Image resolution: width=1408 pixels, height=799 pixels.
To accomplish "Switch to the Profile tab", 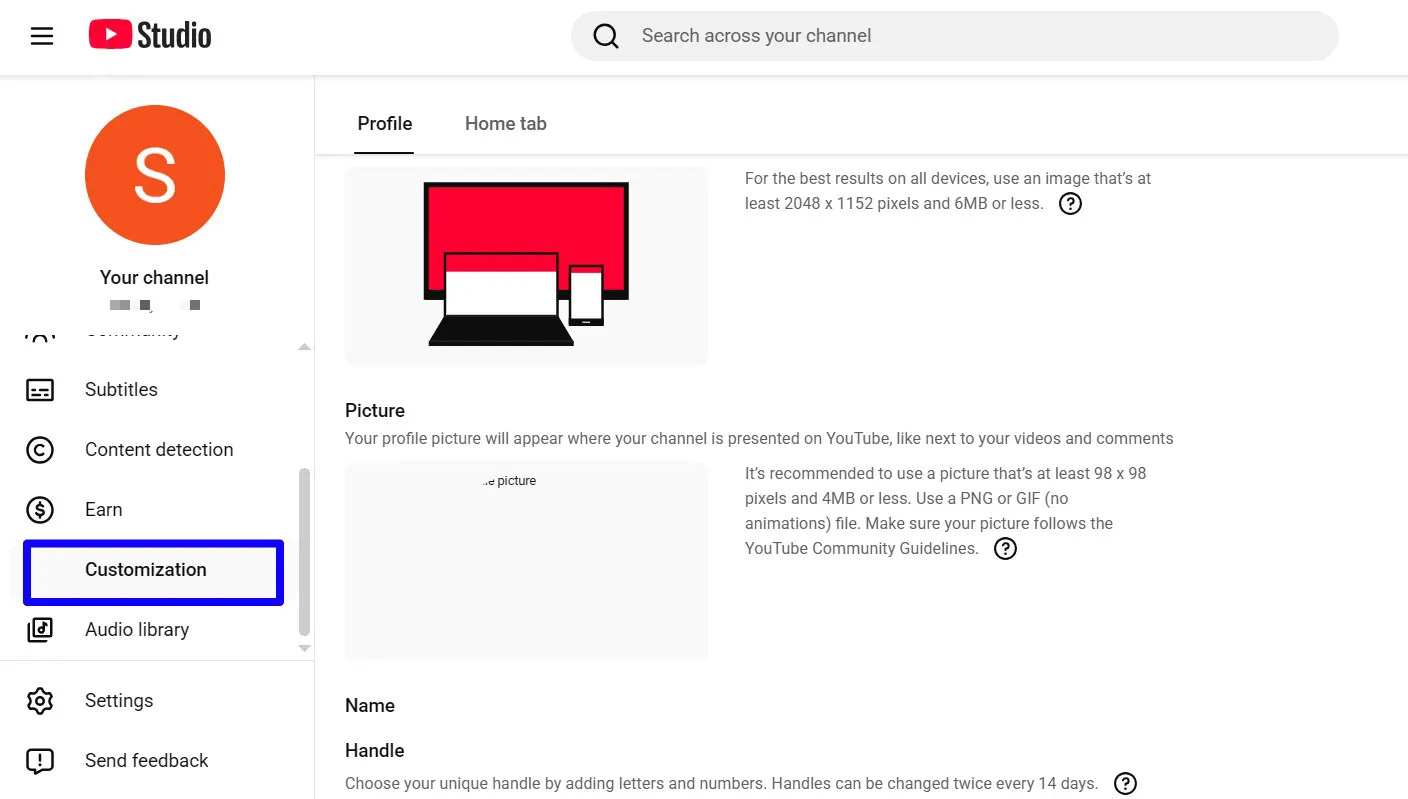I will (384, 124).
